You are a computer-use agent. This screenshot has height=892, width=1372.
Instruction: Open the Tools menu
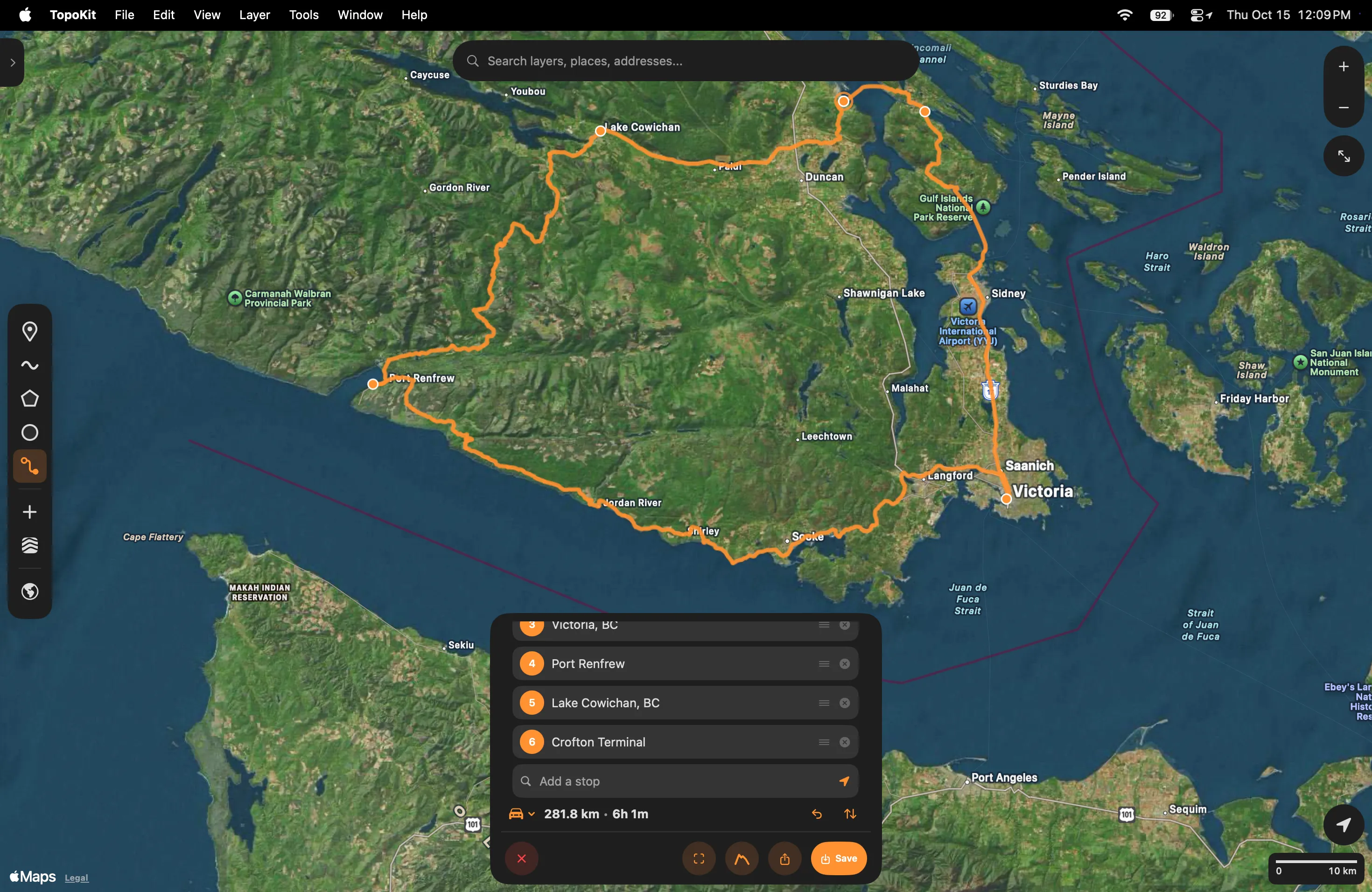pyautogui.click(x=304, y=15)
